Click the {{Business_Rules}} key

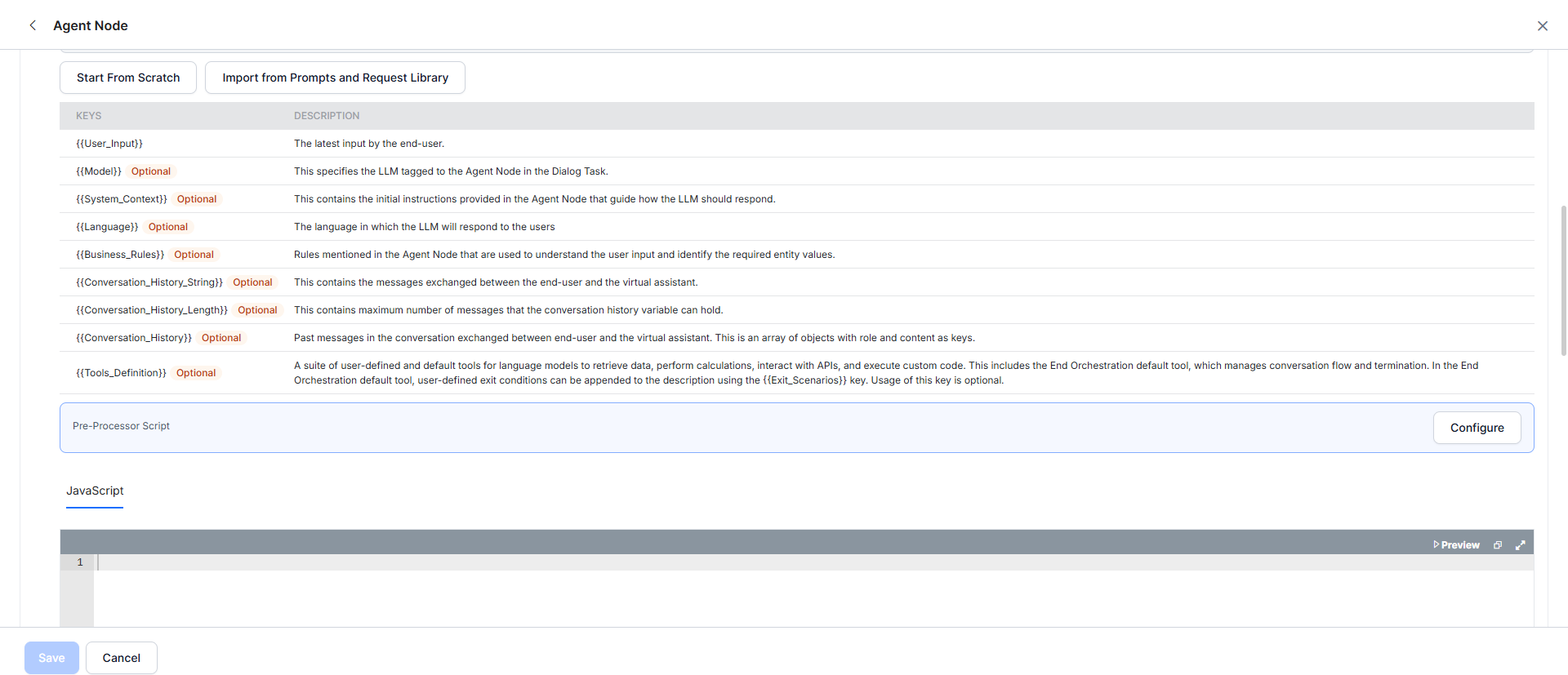pyautogui.click(x=120, y=255)
